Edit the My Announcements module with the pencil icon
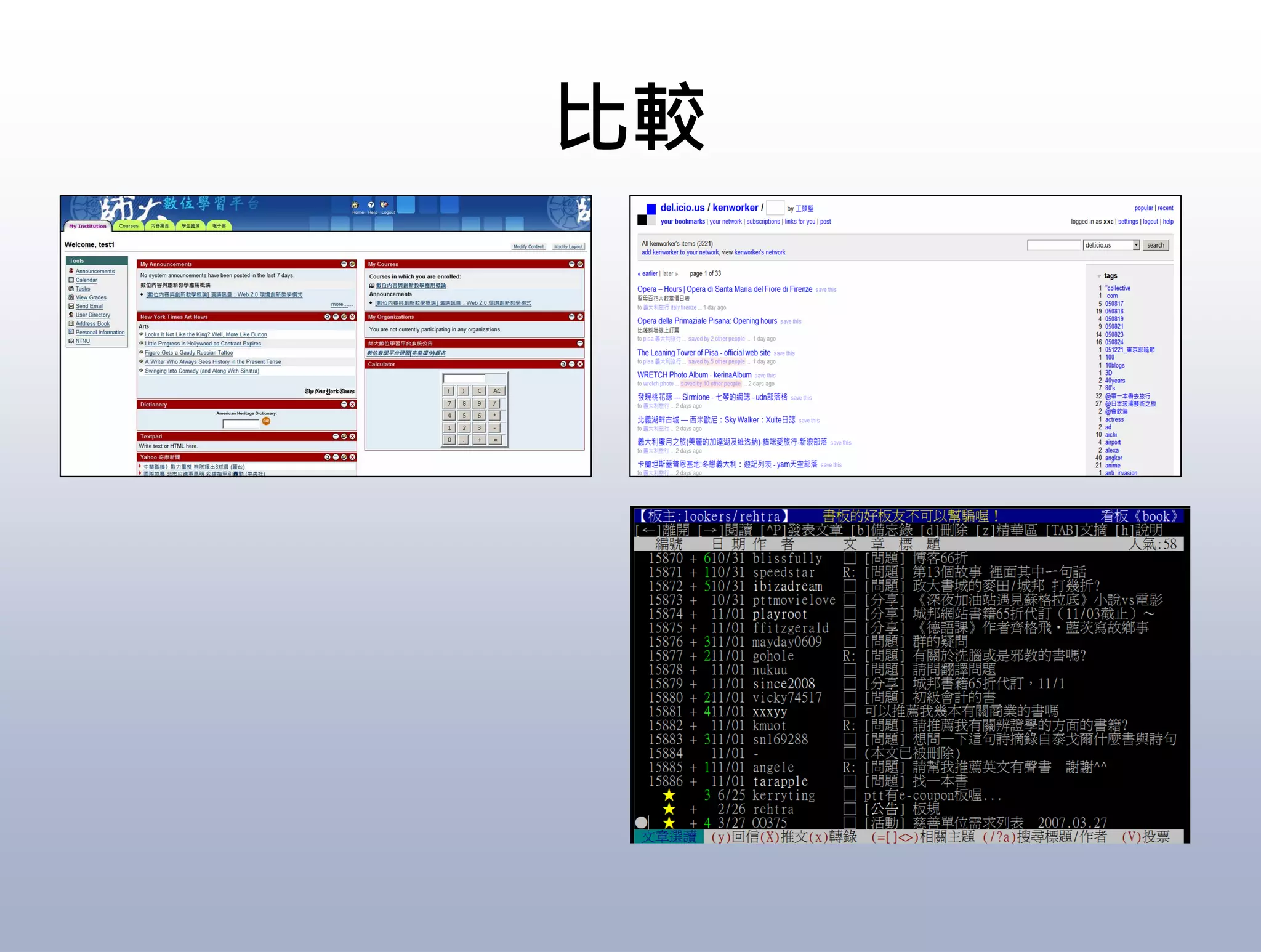1261x952 pixels. pos(353,264)
